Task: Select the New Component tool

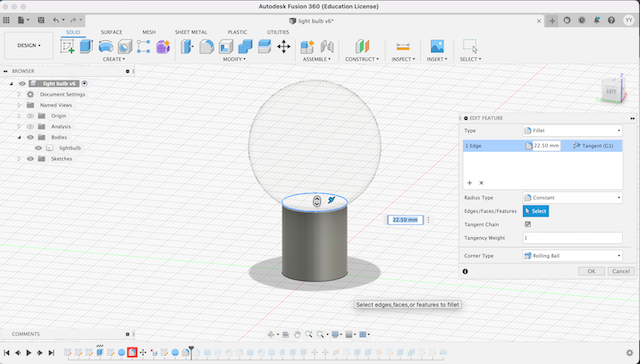Action: pyautogui.click(x=307, y=47)
